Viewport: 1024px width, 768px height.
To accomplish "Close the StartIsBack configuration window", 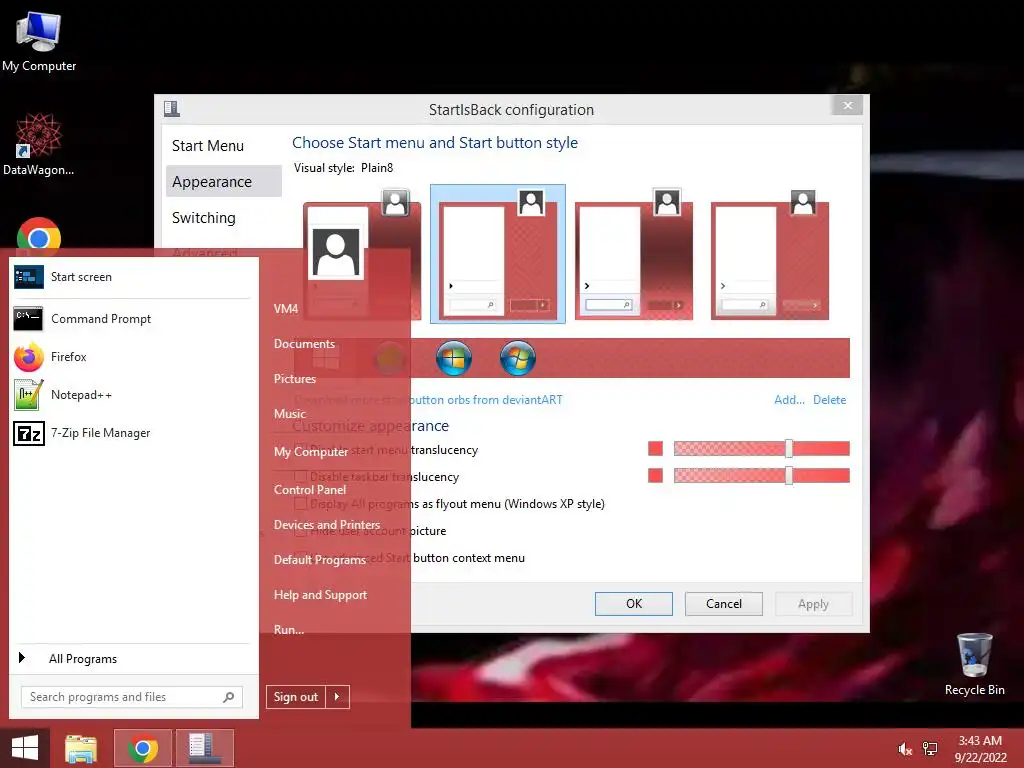I will [848, 105].
